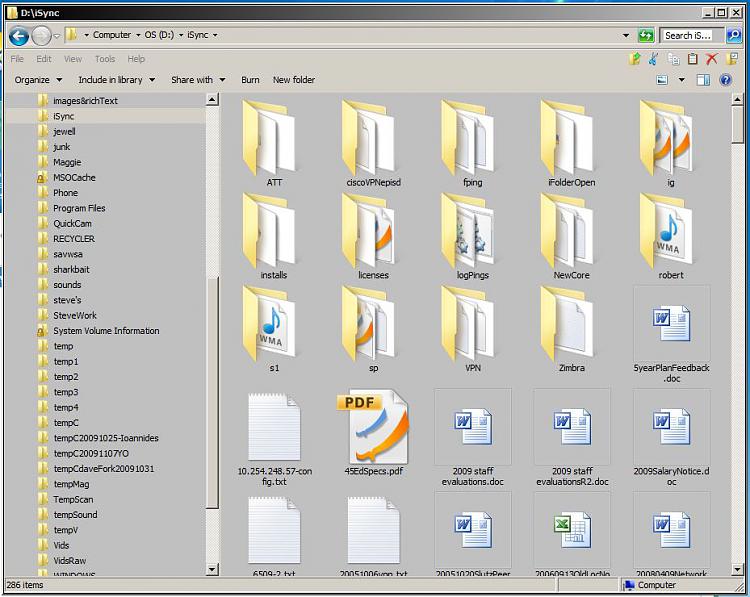Select Program Files in the folder tree

79,208
